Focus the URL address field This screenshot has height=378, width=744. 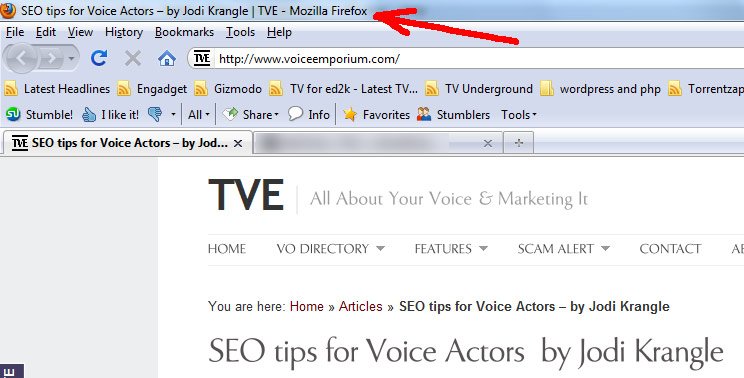click(x=478, y=59)
